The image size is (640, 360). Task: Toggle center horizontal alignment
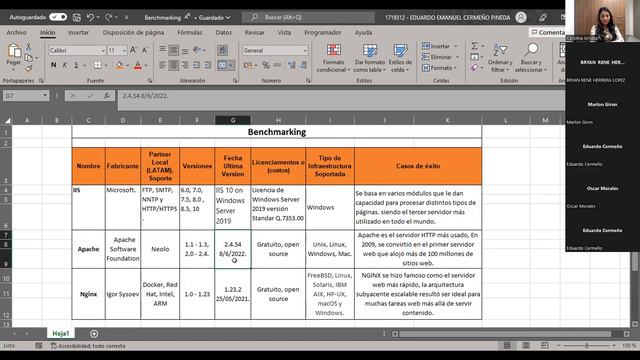click(x=173, y=65)
